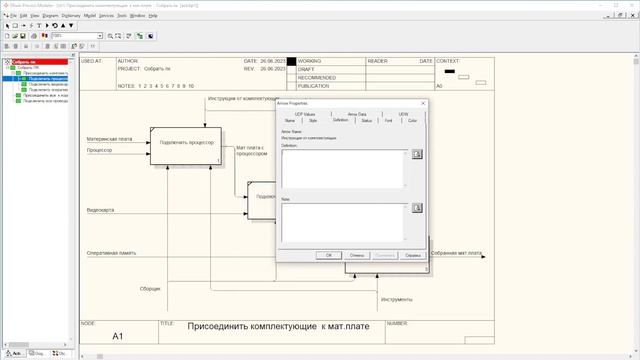
Task: Collapse the Присоединить комплектующие tree node
Action: click(x=13, y=73)
